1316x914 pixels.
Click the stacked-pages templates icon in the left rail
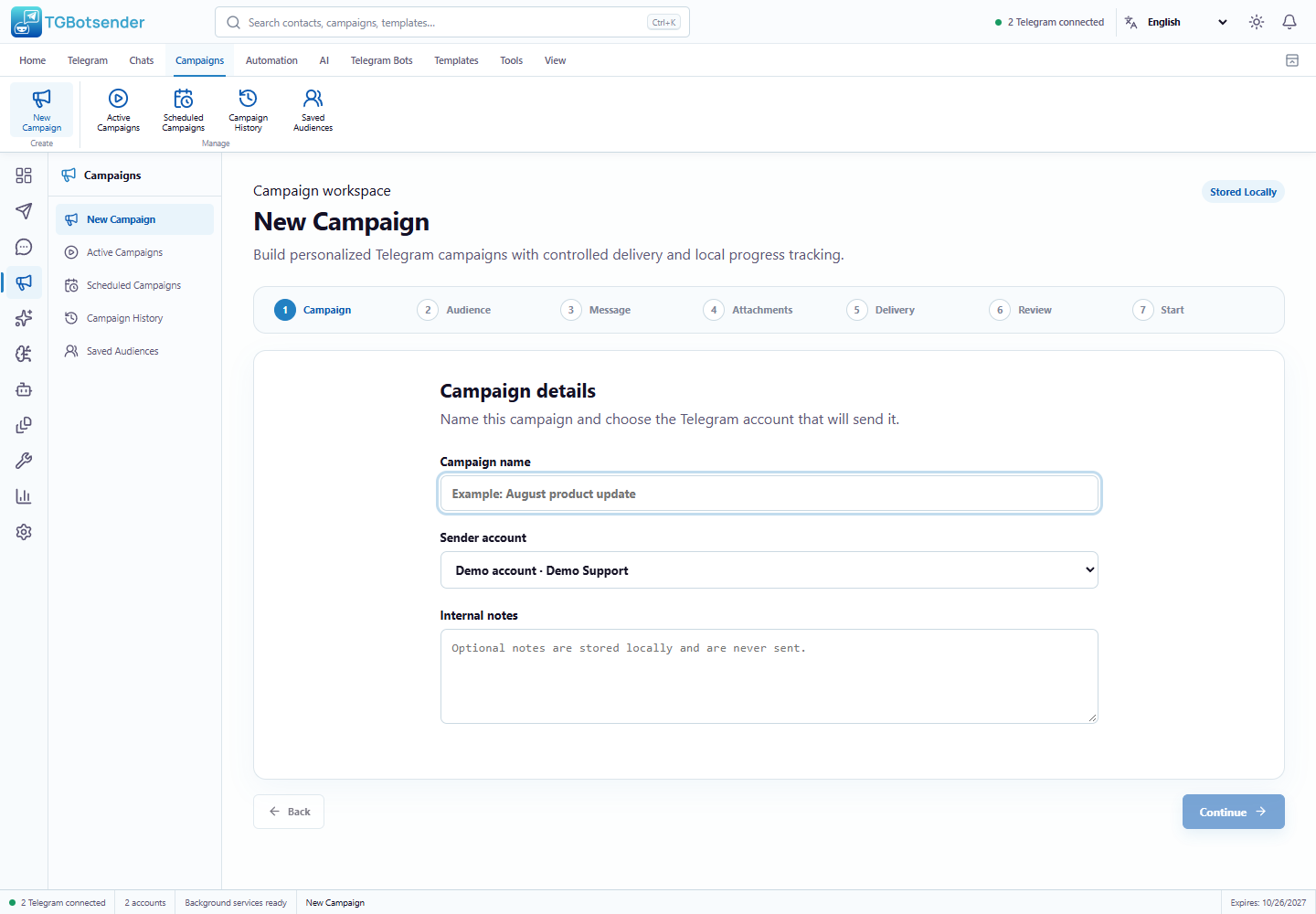coord(24,425)
